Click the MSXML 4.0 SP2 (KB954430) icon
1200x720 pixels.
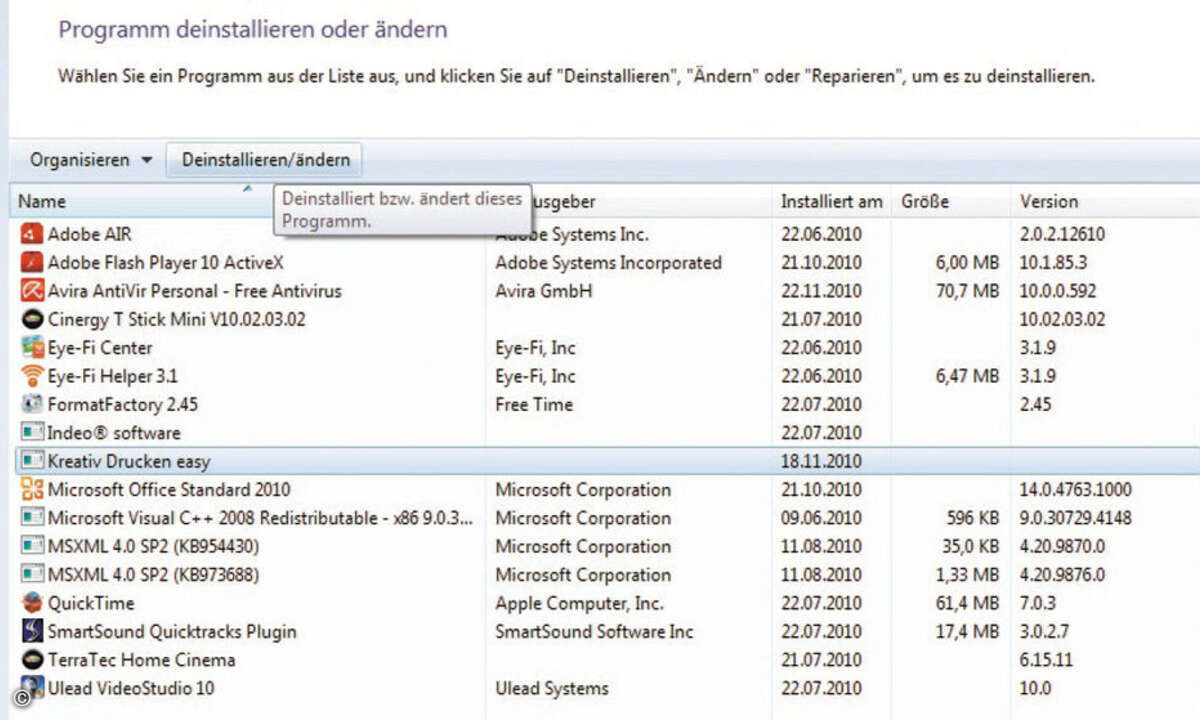tap(31, 546)
